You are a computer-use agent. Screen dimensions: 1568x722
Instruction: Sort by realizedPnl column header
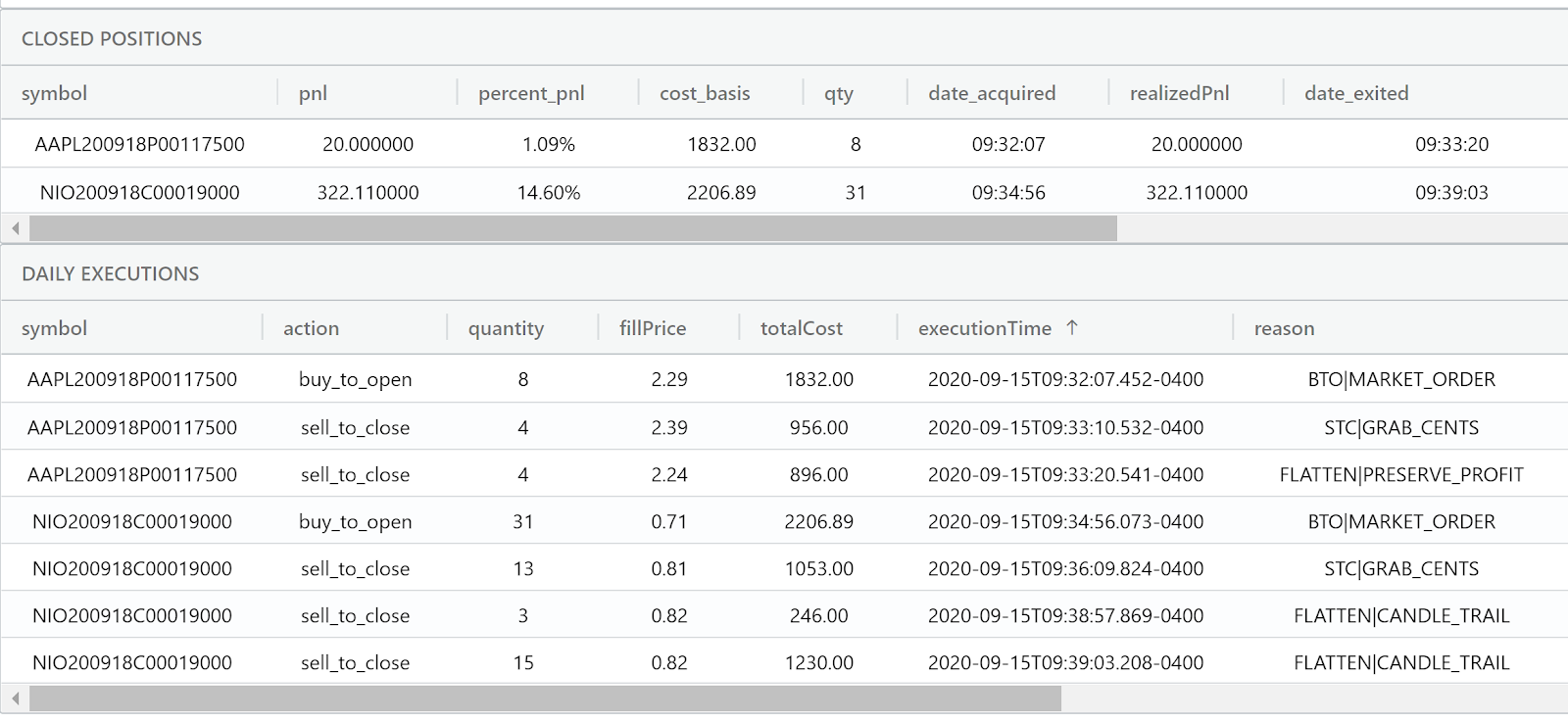tap(1179, 93)
